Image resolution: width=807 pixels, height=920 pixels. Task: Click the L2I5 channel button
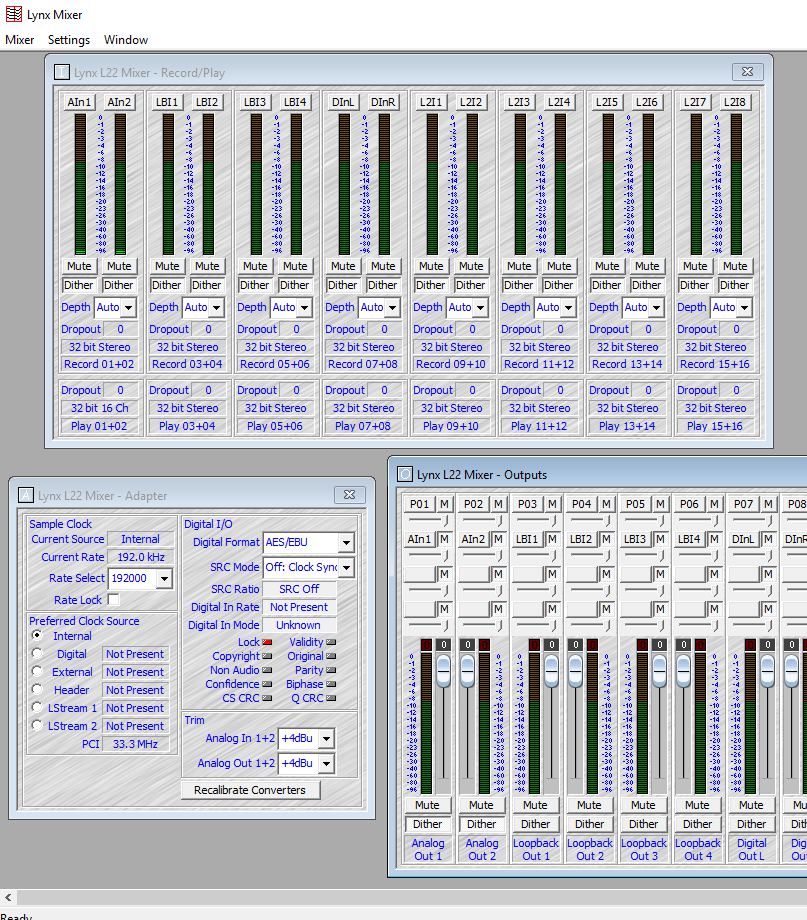[x=607, y=102]
